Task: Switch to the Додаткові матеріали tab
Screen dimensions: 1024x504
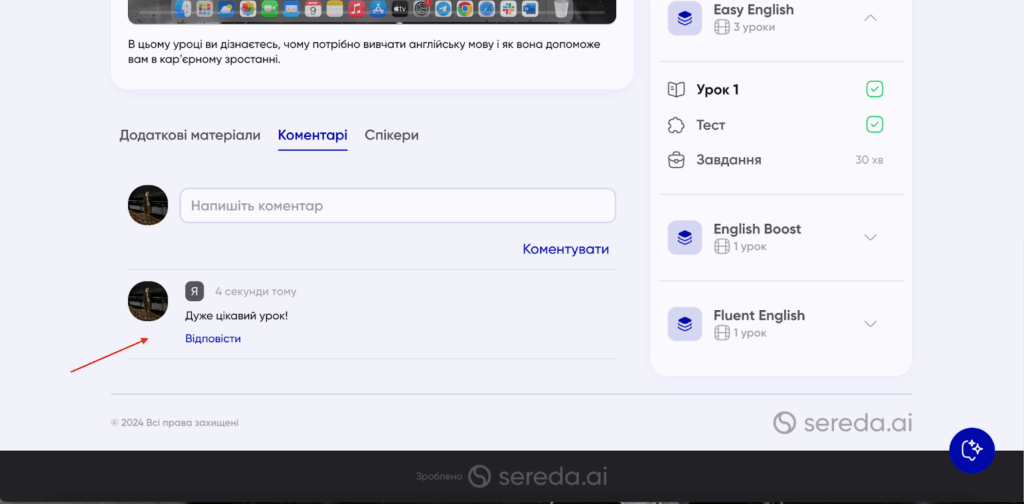Action: pos(190,135)
